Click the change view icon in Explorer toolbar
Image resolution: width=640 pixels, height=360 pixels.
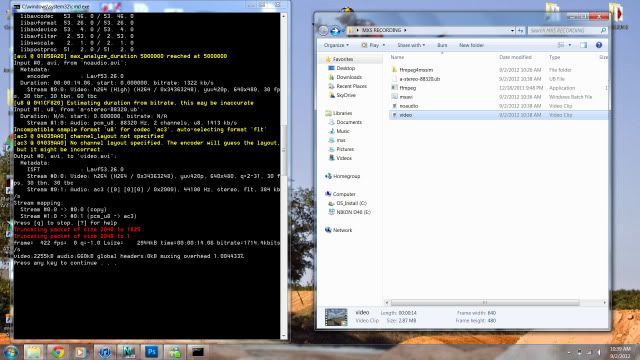[561, 45]
